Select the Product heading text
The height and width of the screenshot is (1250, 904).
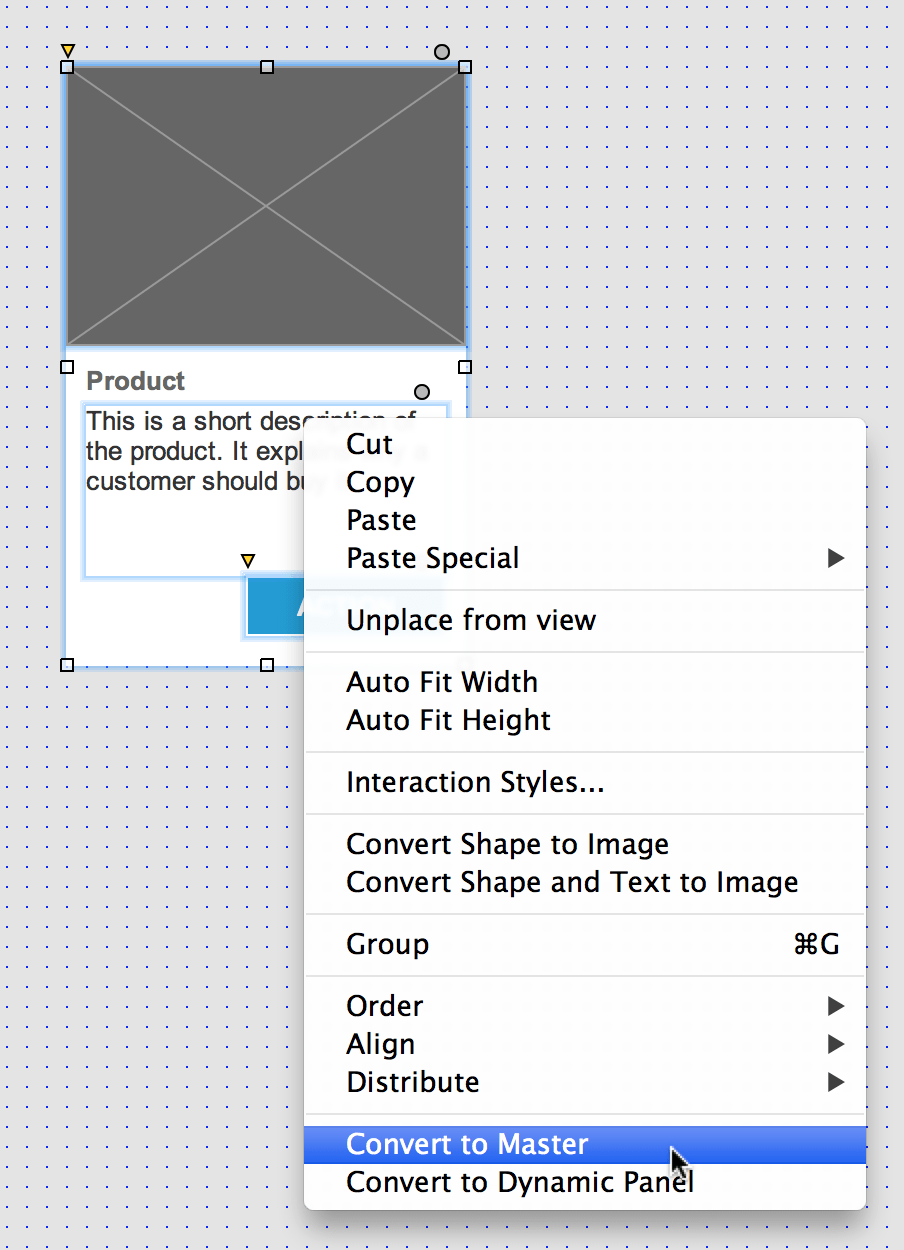coord(136,381)
